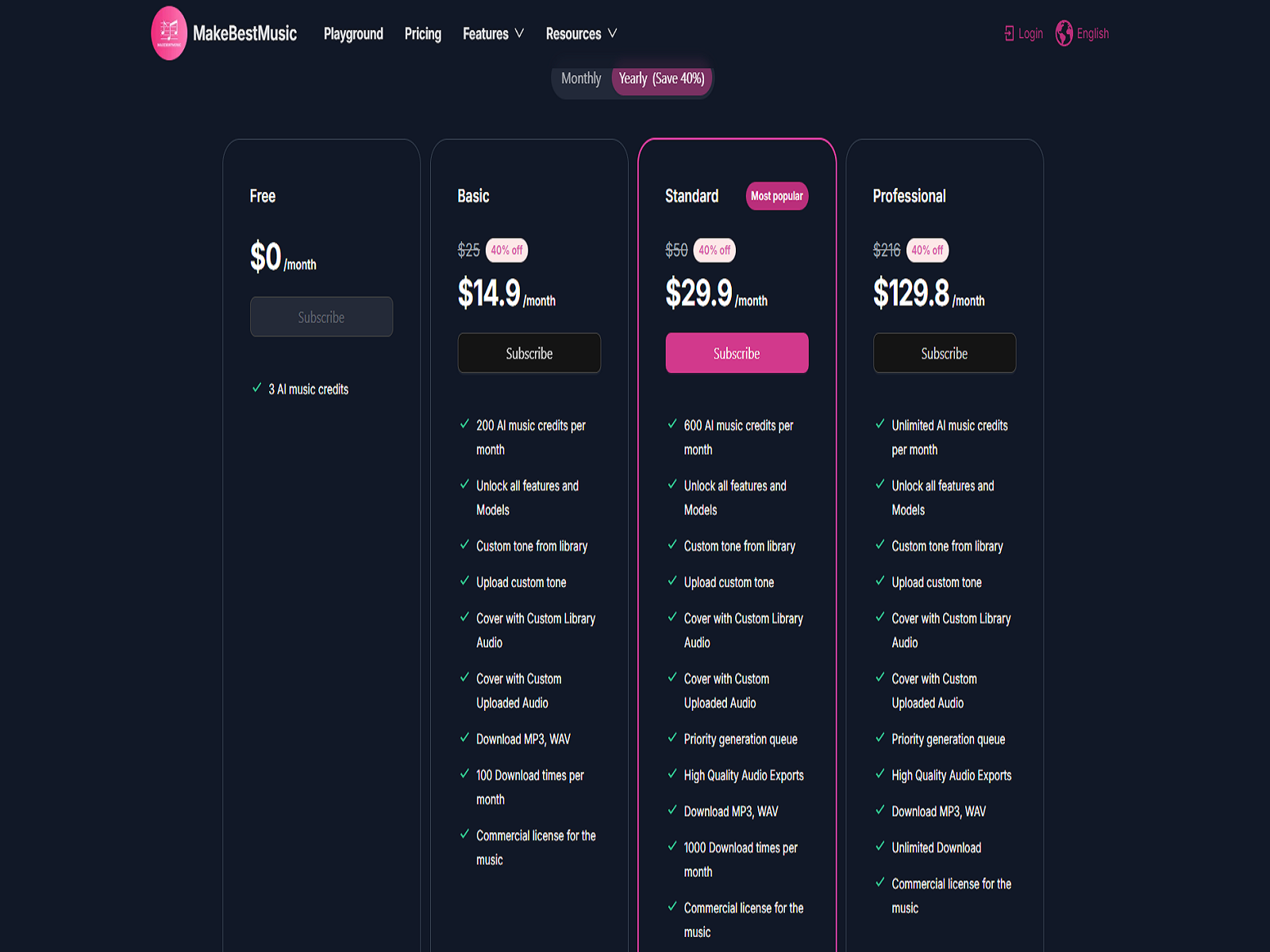The height and width of the screenshot is (952, 1270).
Task: Subscribe to the Standard plan
Action: 737,352
